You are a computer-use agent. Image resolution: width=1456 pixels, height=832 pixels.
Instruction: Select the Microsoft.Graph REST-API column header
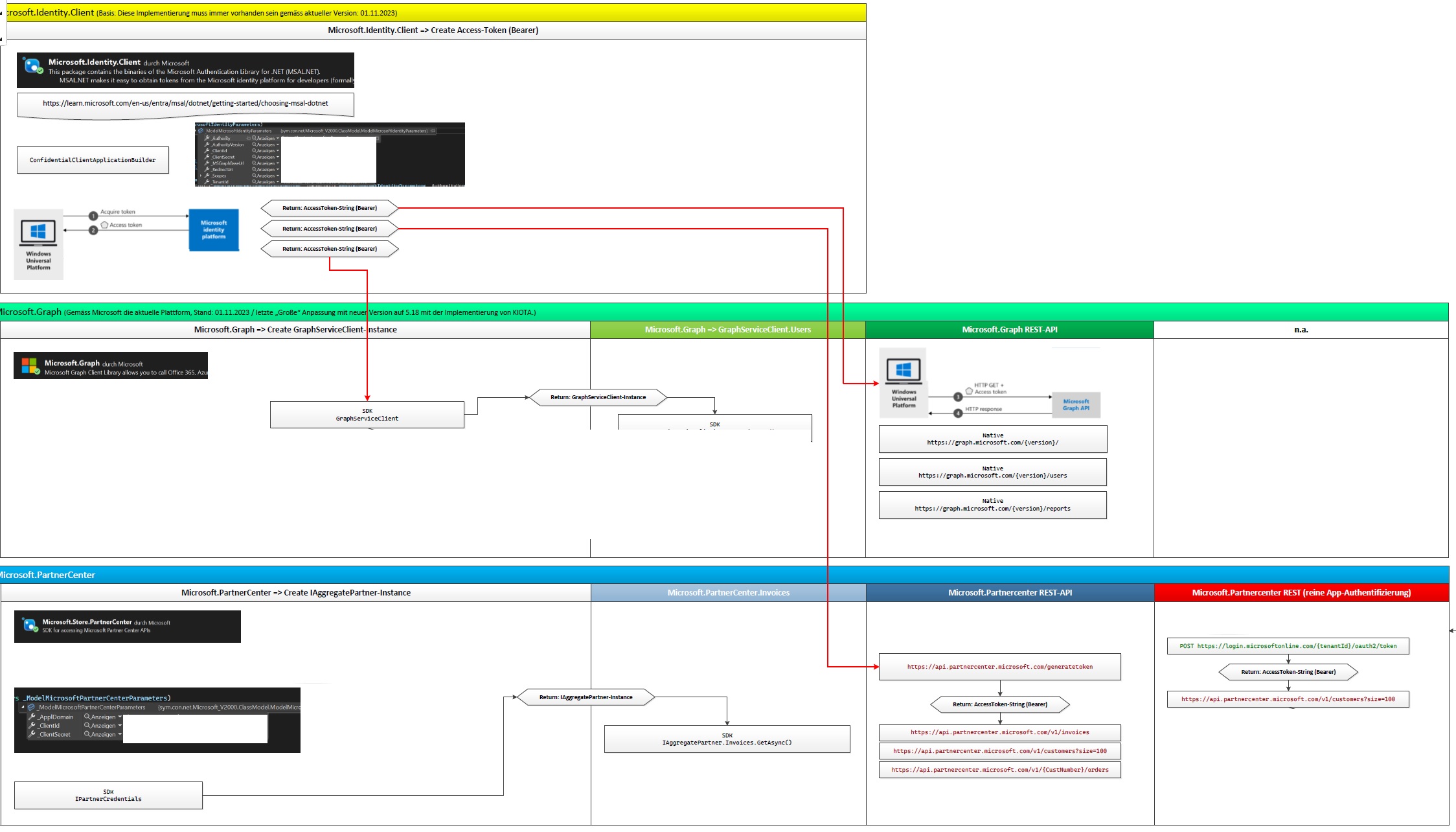[1009, 330]
